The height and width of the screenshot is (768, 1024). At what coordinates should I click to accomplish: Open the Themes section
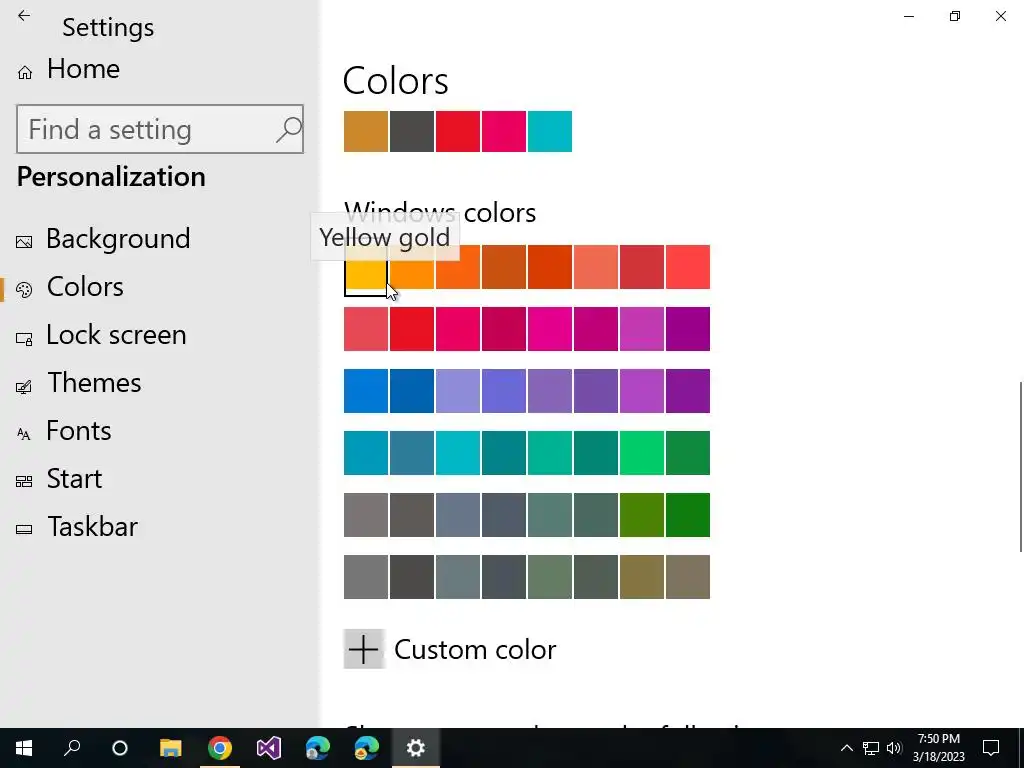click(x=94, y=383)
